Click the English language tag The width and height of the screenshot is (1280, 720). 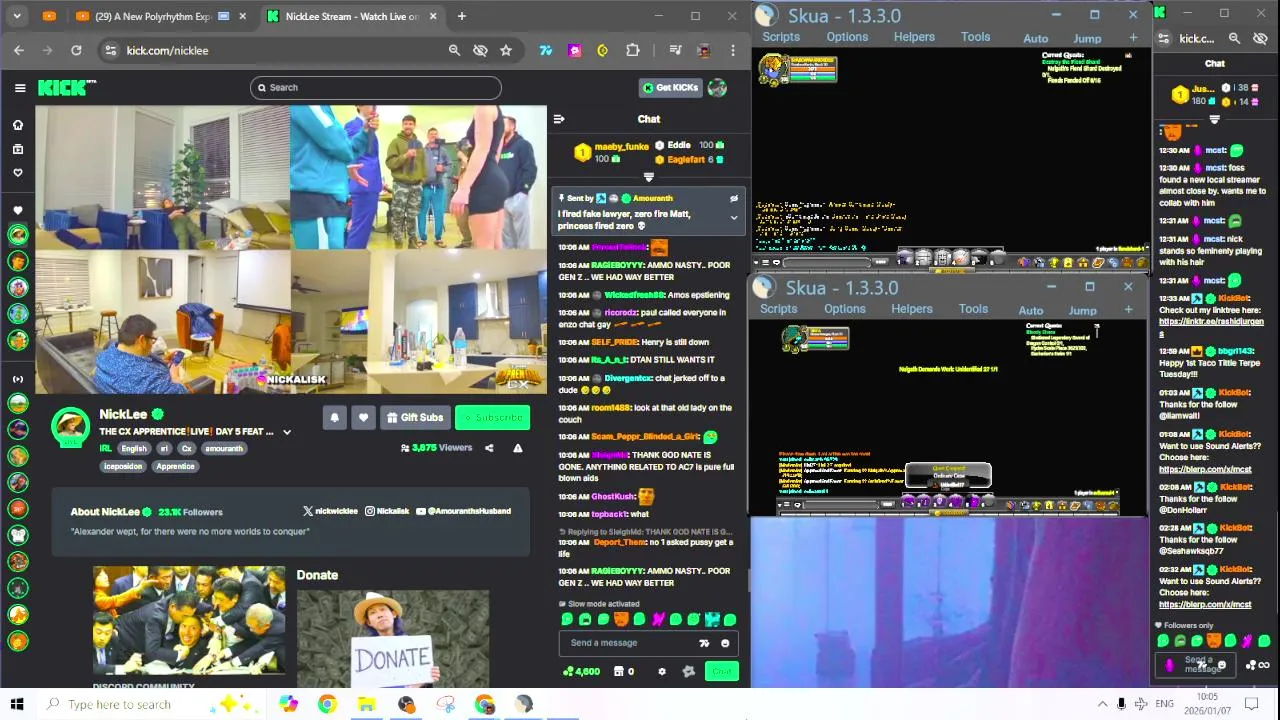tap(134, 449)
